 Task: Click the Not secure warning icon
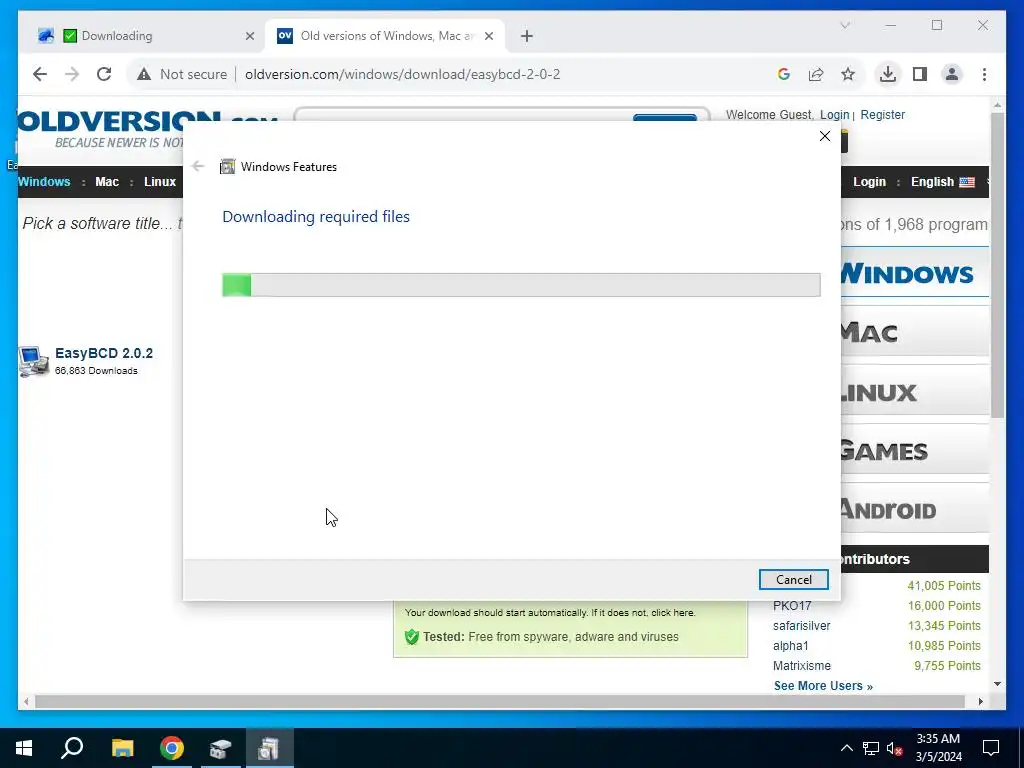coord(144,74)
